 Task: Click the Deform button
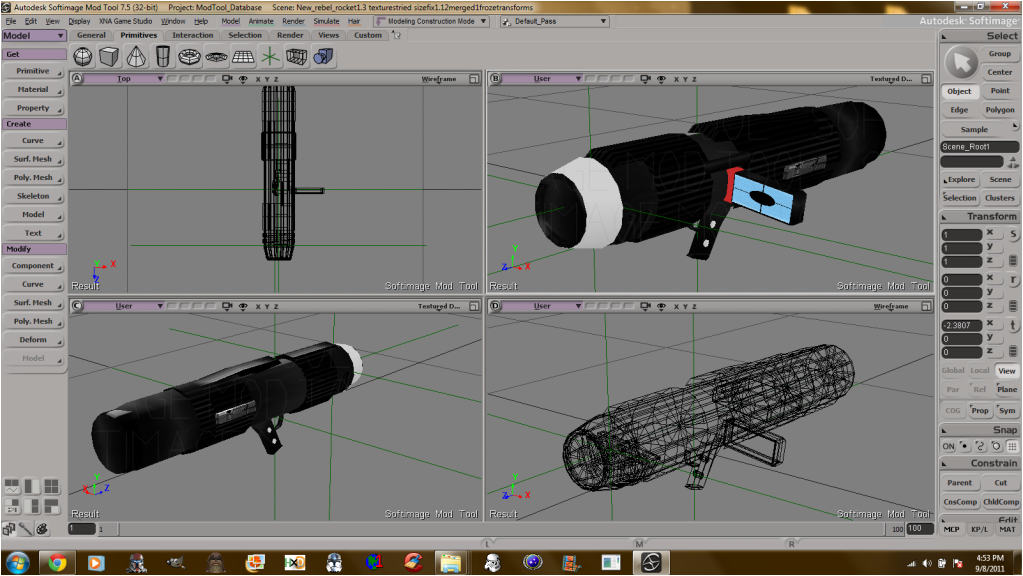(33, 340)
